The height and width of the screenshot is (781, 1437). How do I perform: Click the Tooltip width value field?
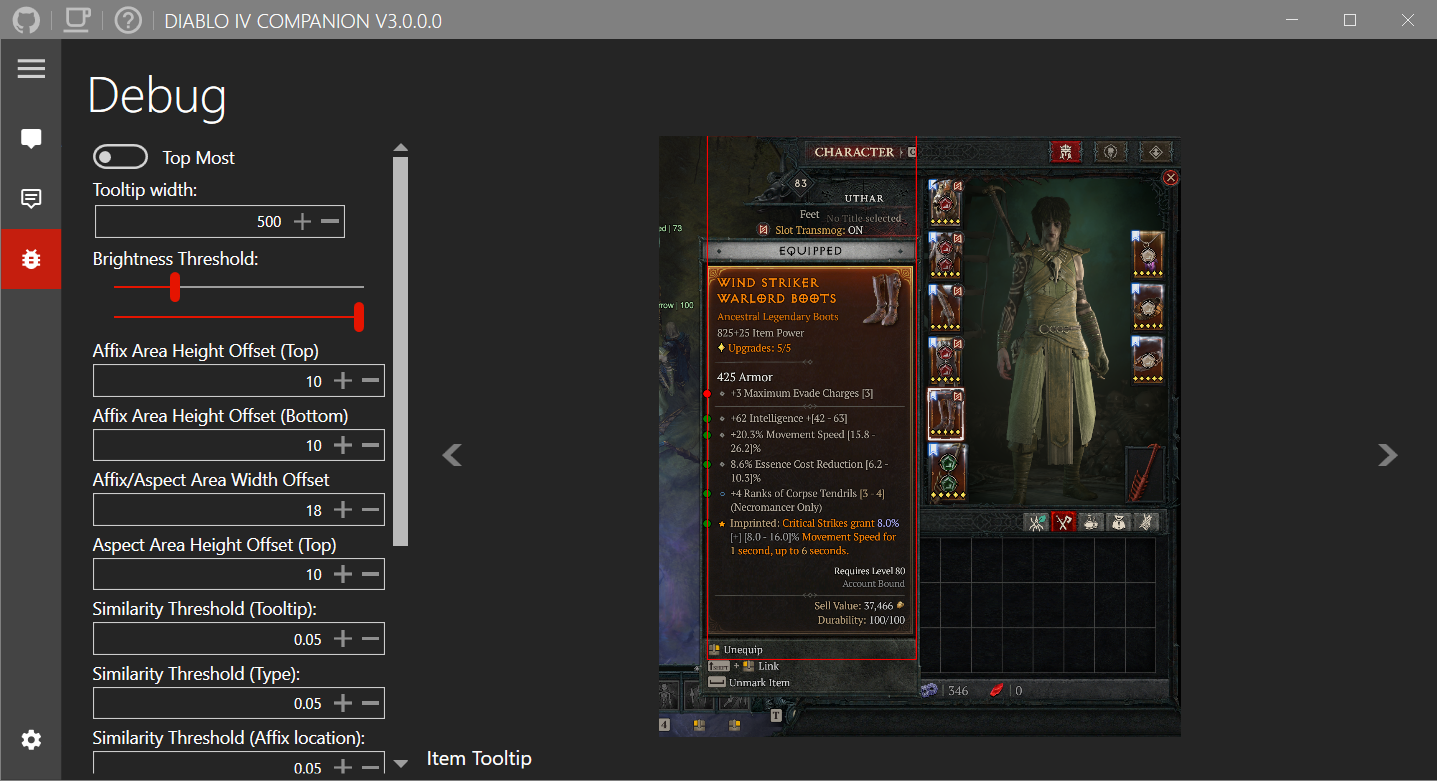[220, 222]
